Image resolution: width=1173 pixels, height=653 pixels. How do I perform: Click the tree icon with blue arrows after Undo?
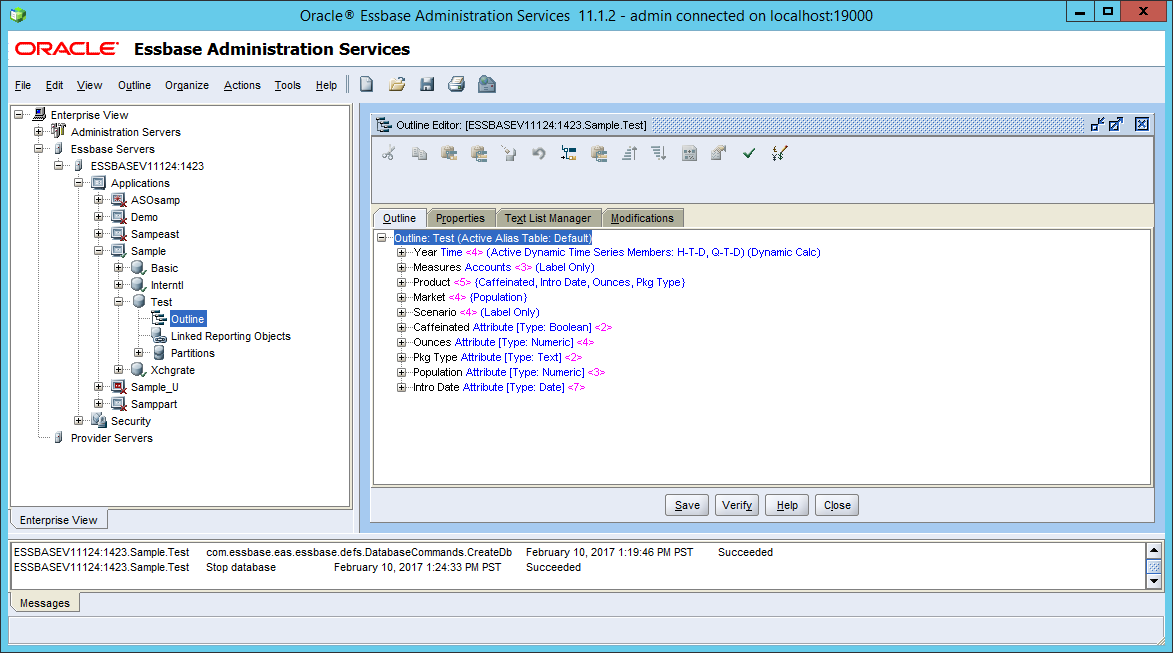pos(569,153)
